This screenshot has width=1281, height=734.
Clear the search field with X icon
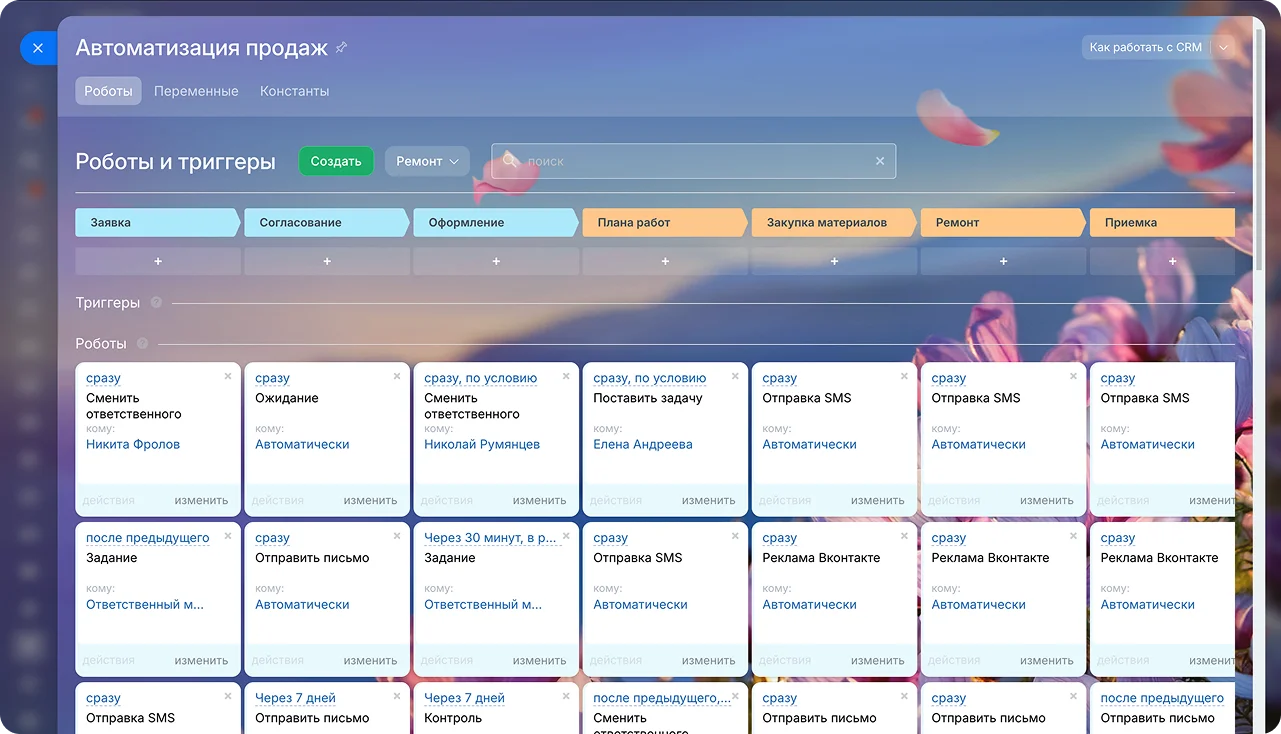880,161
